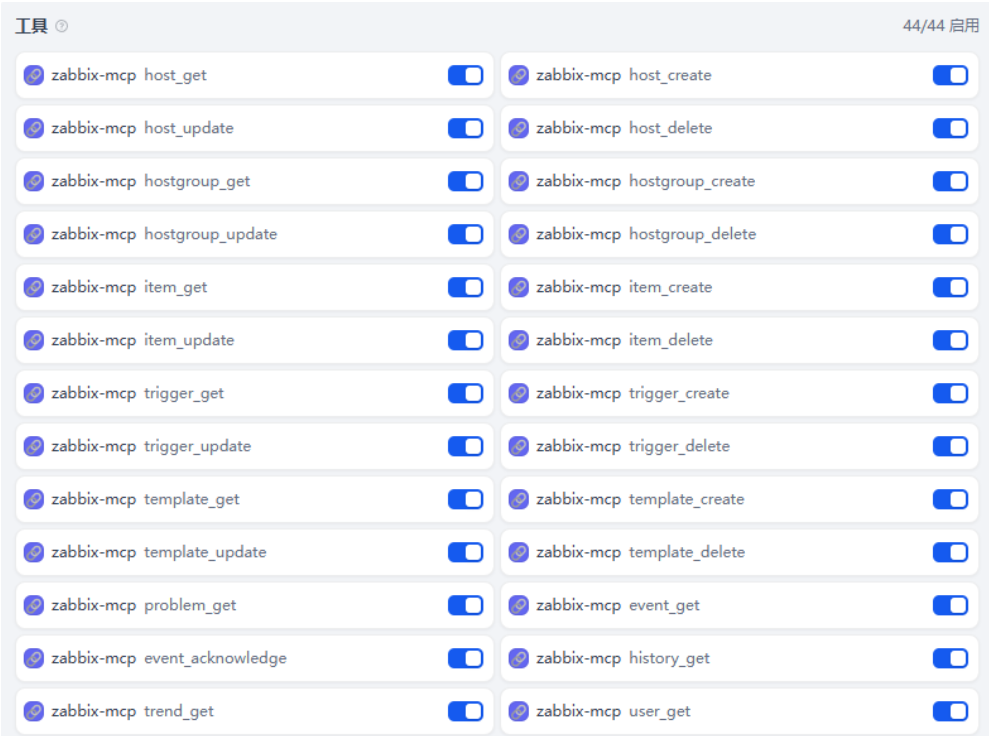The image size is (989, 736).
Task: Click the link icon for trigger_create
Action: tap(518, 393)
